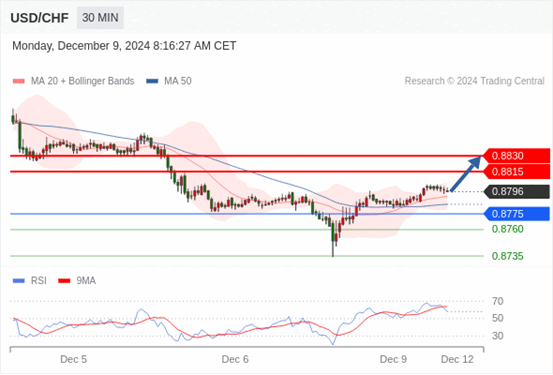Click the 9MA red legend swatch
The height and width of the screenshot is (375, 553).
[x=64, y=281]
